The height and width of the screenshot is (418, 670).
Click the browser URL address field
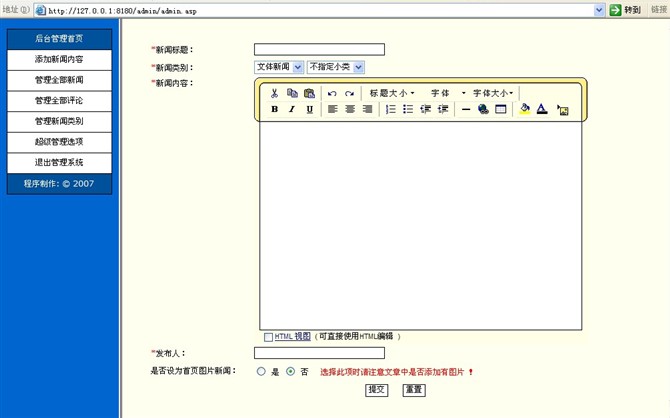coord(320,10)
